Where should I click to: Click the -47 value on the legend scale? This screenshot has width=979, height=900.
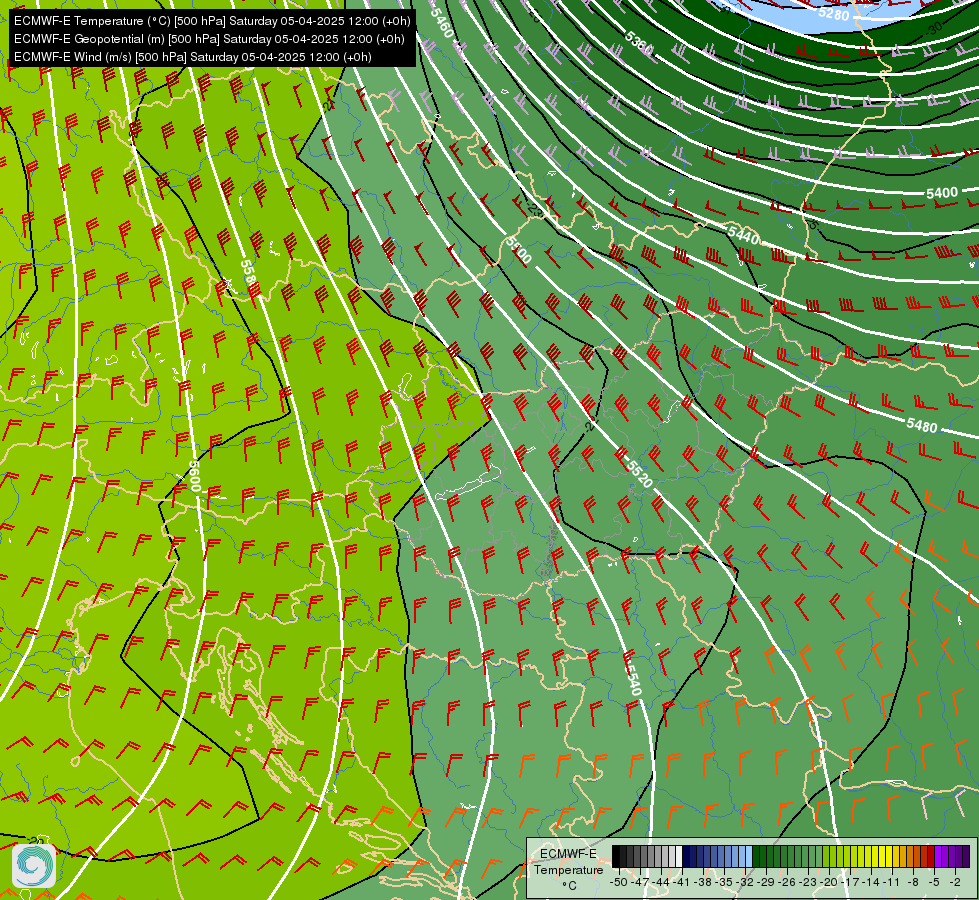tap(639, 882)
